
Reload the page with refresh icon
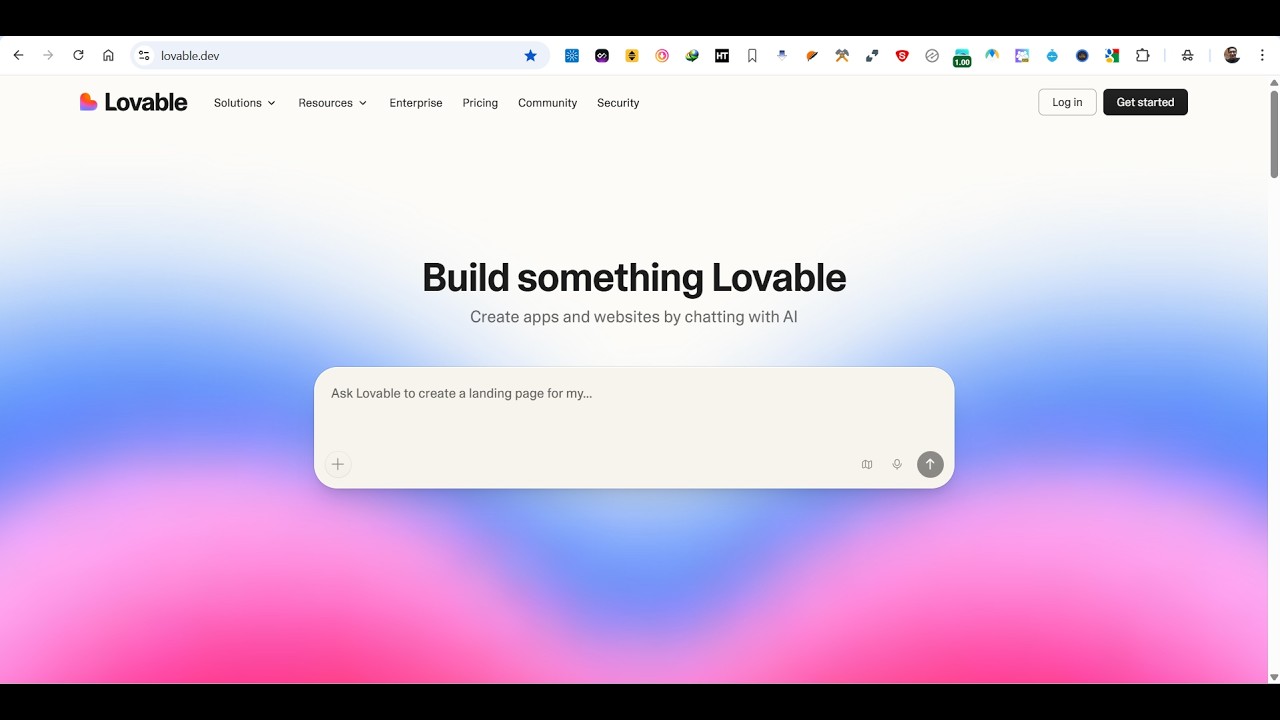click(x=78, y=56)
